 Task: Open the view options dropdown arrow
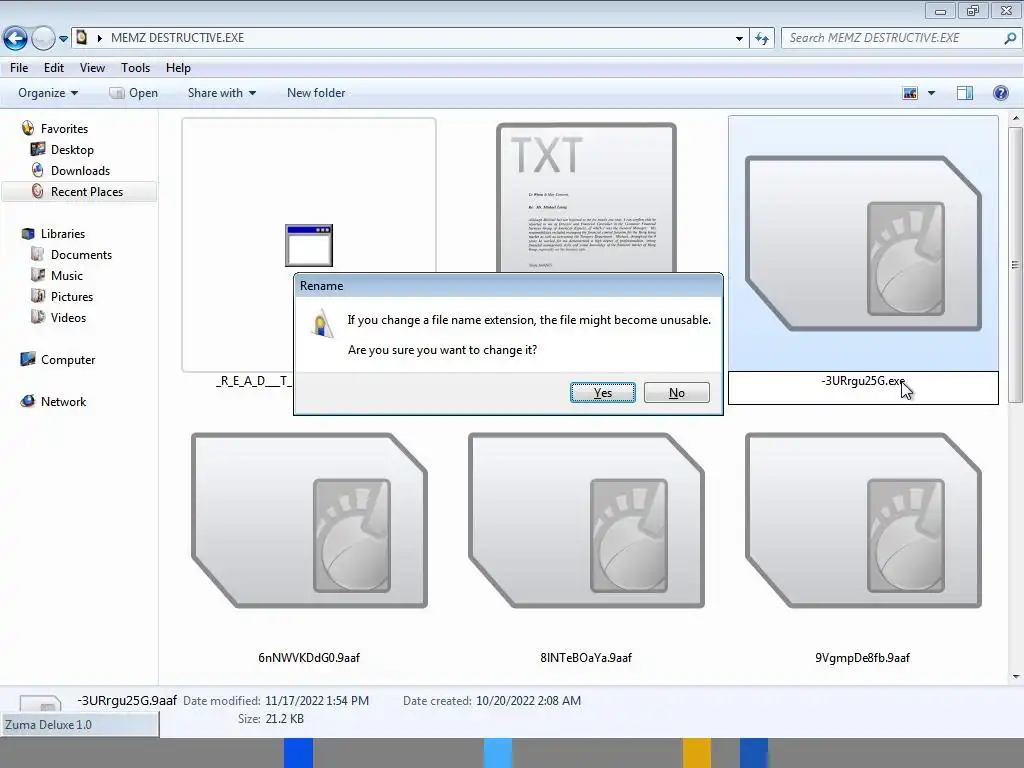pyautogui.click(x=931, y=93)
